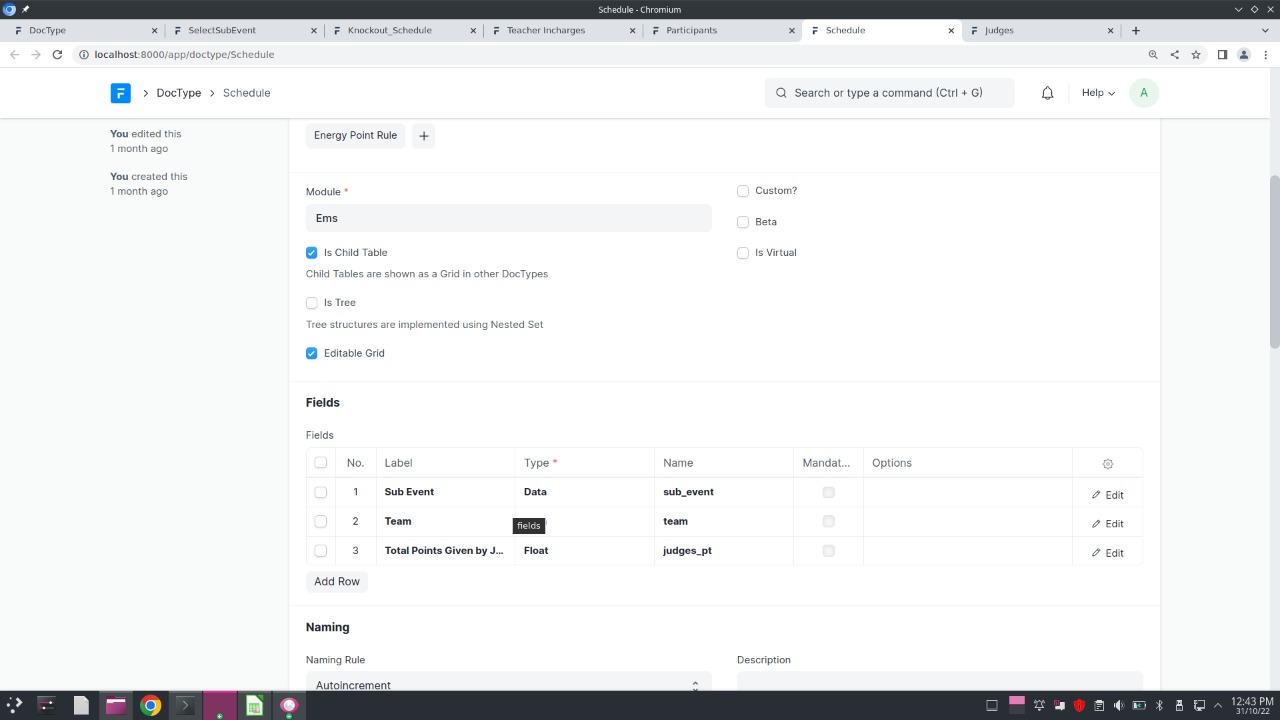The image size is (1280, 720).
Task: Open the Energy Point Rule link
Action: tap(355, 136)
